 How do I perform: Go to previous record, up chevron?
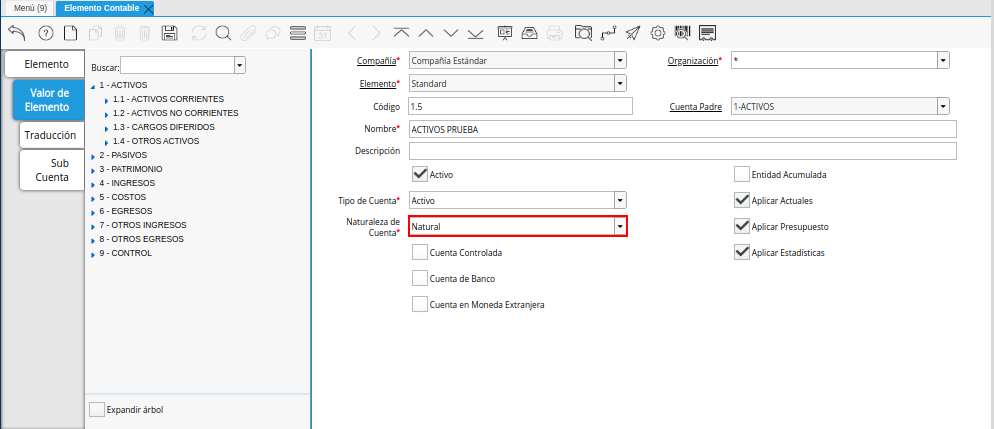(x=426, y=33)
